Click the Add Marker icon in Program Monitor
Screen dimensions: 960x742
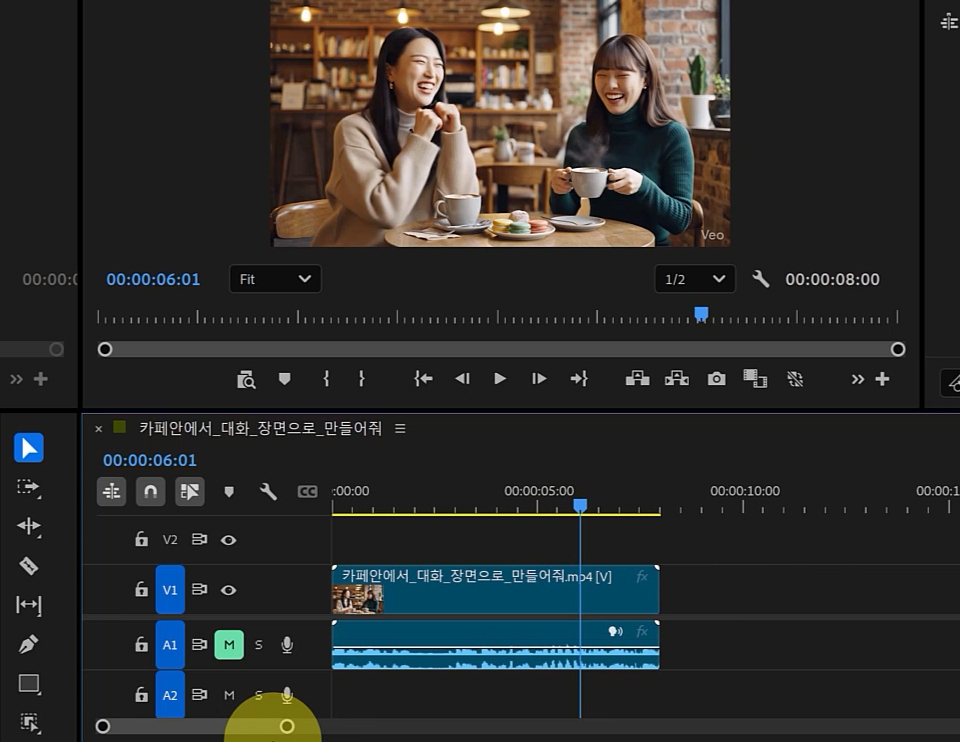click(284, 379)
